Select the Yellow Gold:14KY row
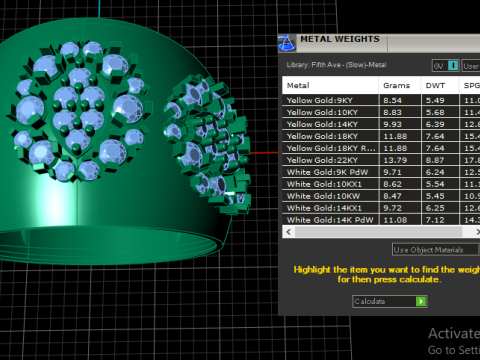This screenshot has height=360, width=480. [381, 124]
